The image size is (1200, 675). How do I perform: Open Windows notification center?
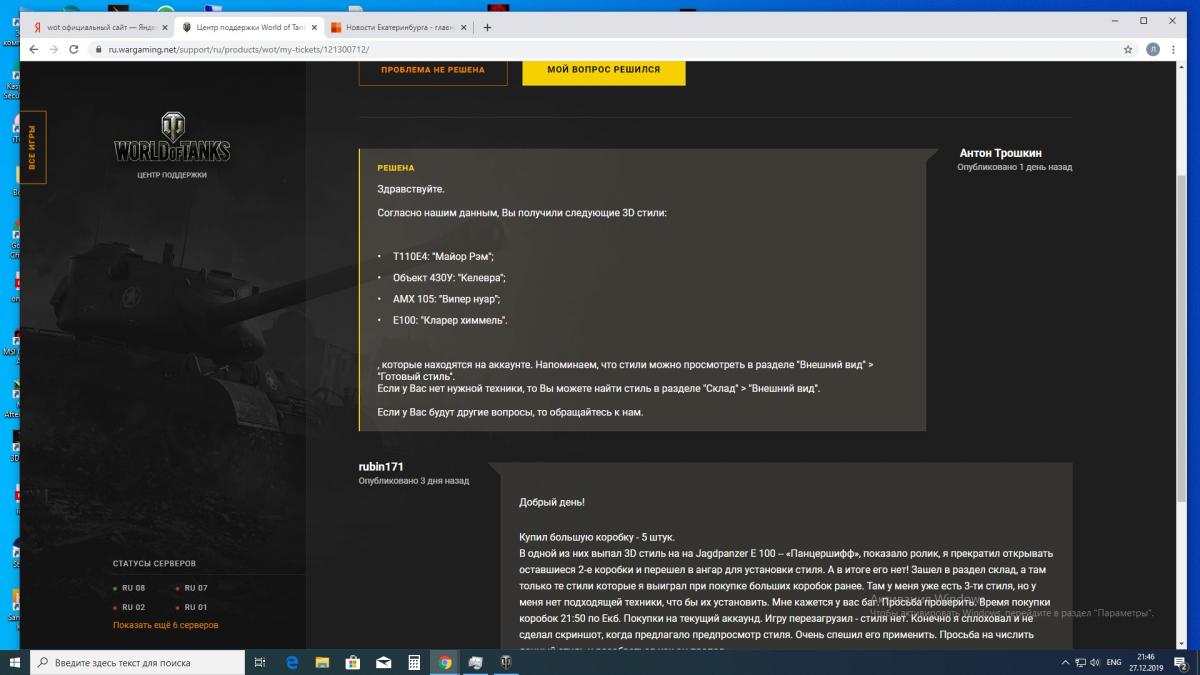pyautogui.click(x=1181, y=662)
